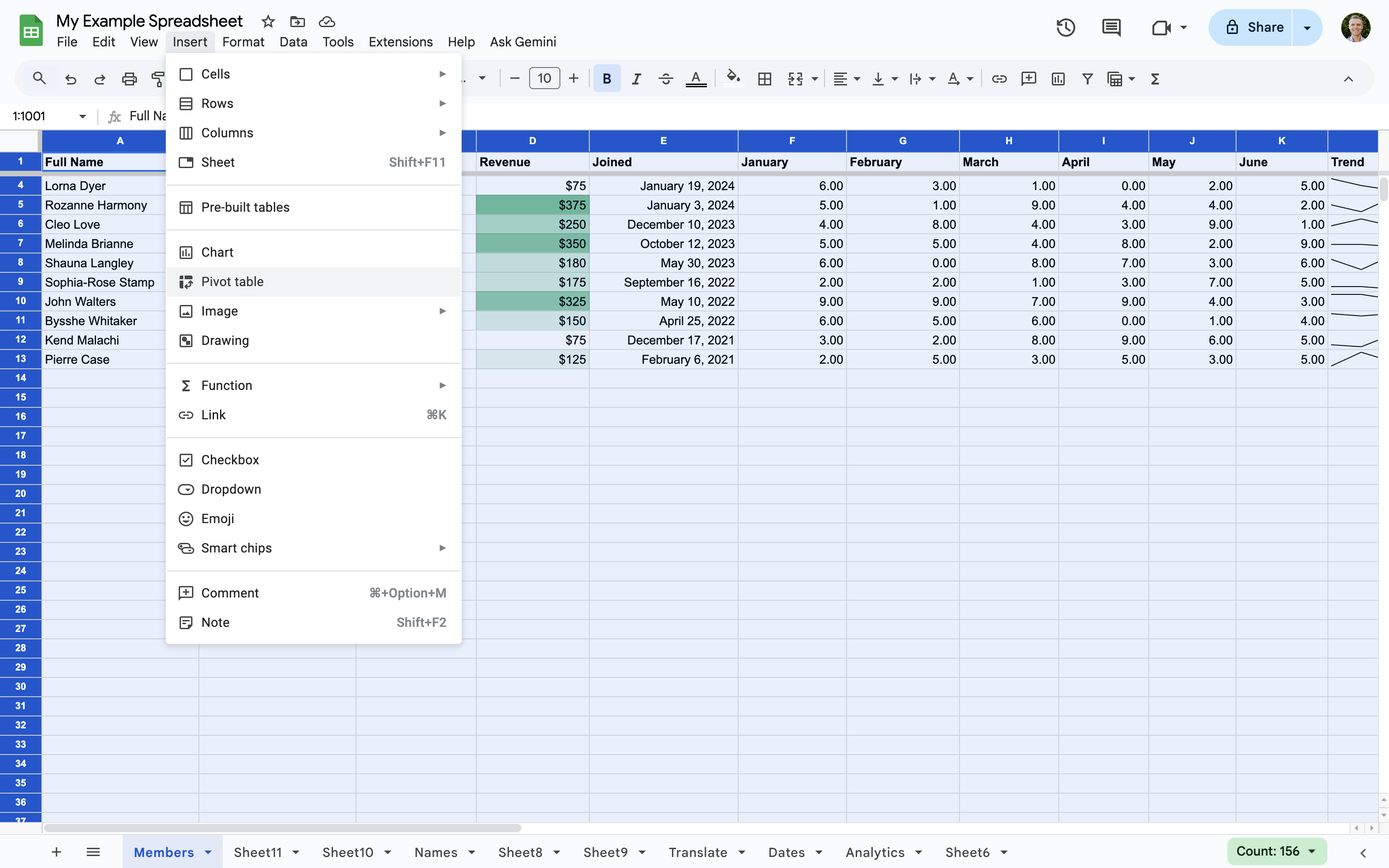Toggle italic formatting
Screen dimensions: 1389x868
pyautogui.click(x=636, y=79)
